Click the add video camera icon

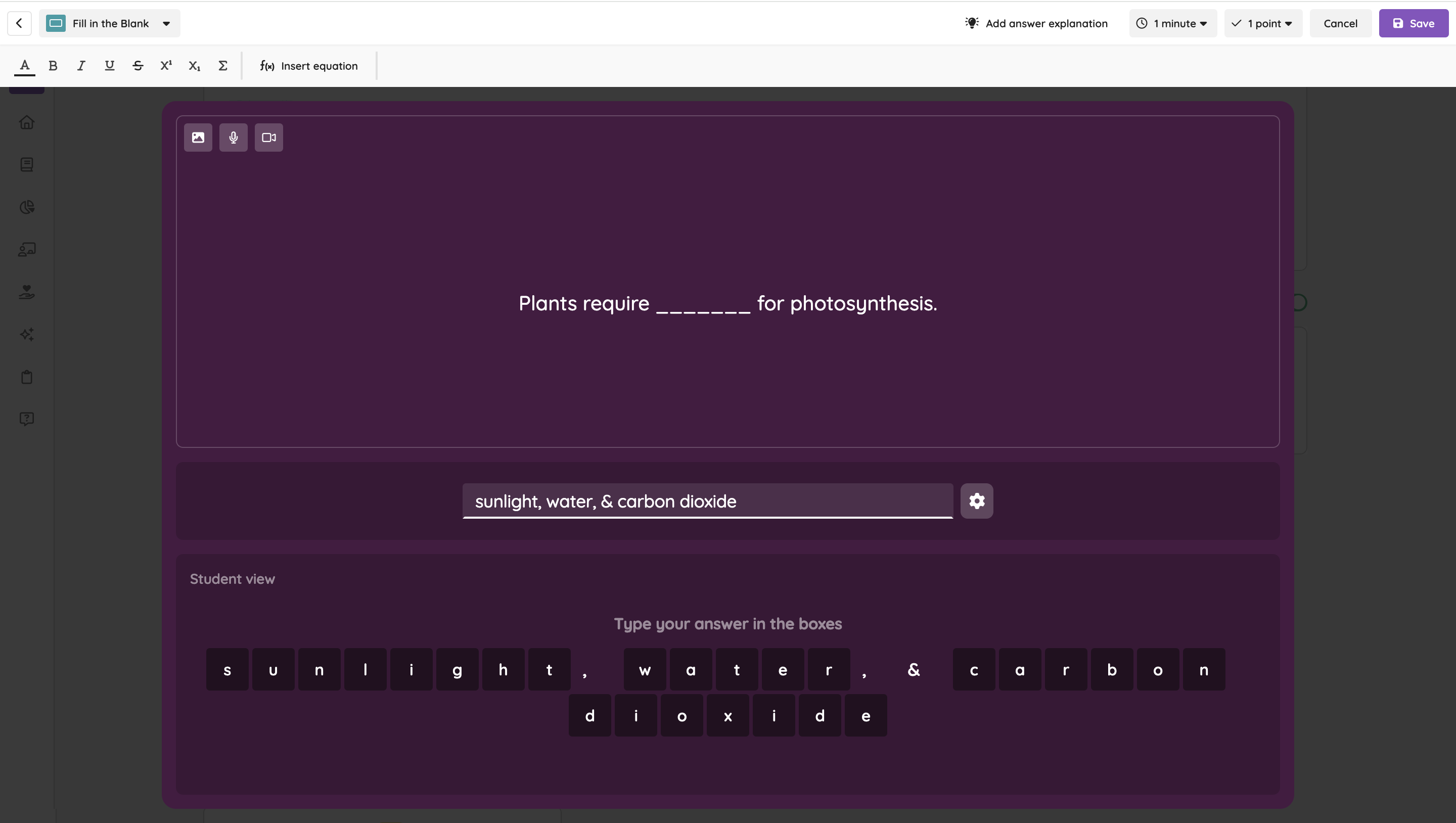pos(269,138)
